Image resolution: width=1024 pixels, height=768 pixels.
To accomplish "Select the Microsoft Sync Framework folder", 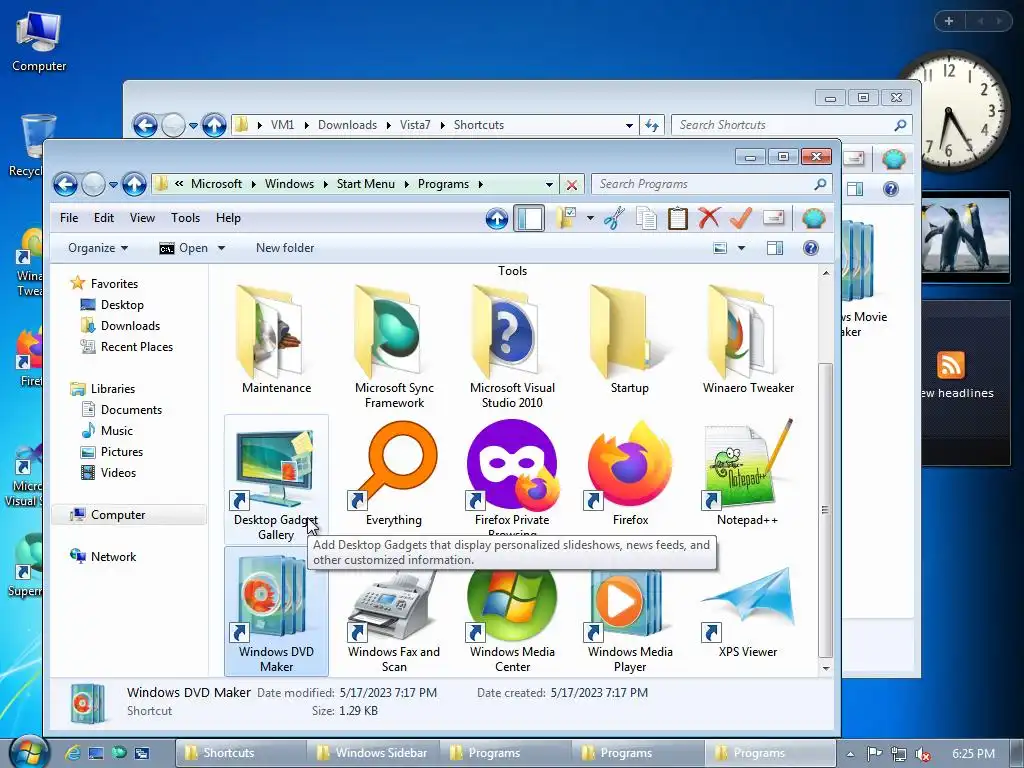I will 394,346.
